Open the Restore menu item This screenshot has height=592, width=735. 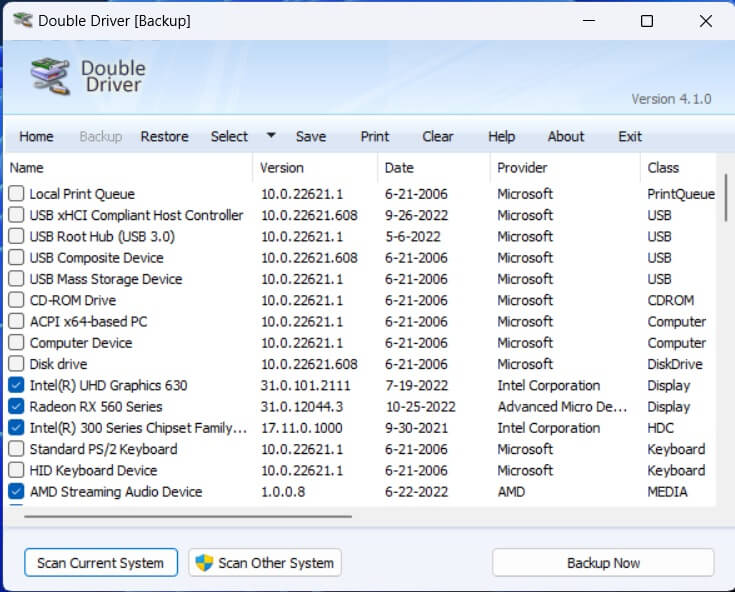(x=165, y=136)
